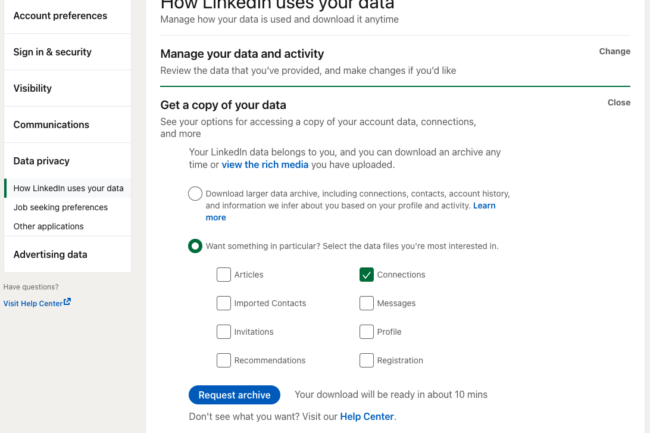
Task: Open Advertising data section
Action: [67, 254]
